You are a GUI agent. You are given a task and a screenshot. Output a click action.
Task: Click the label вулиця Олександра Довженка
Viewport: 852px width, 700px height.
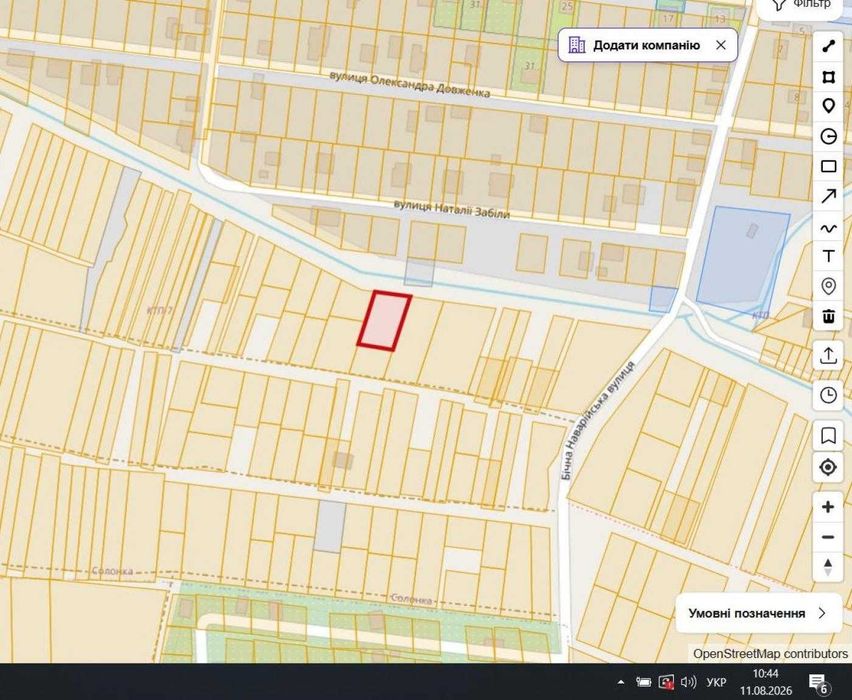(x=410, y=84)
